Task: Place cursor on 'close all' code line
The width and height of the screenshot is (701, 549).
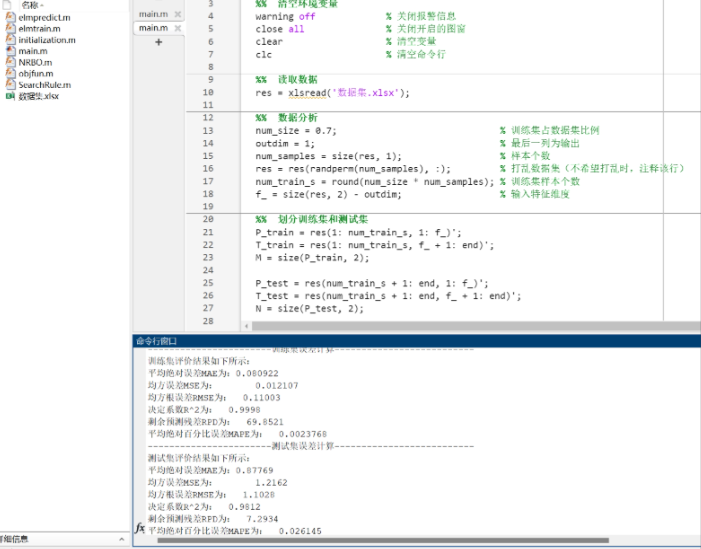Action: pyautogui.click(x=280, y=29)
